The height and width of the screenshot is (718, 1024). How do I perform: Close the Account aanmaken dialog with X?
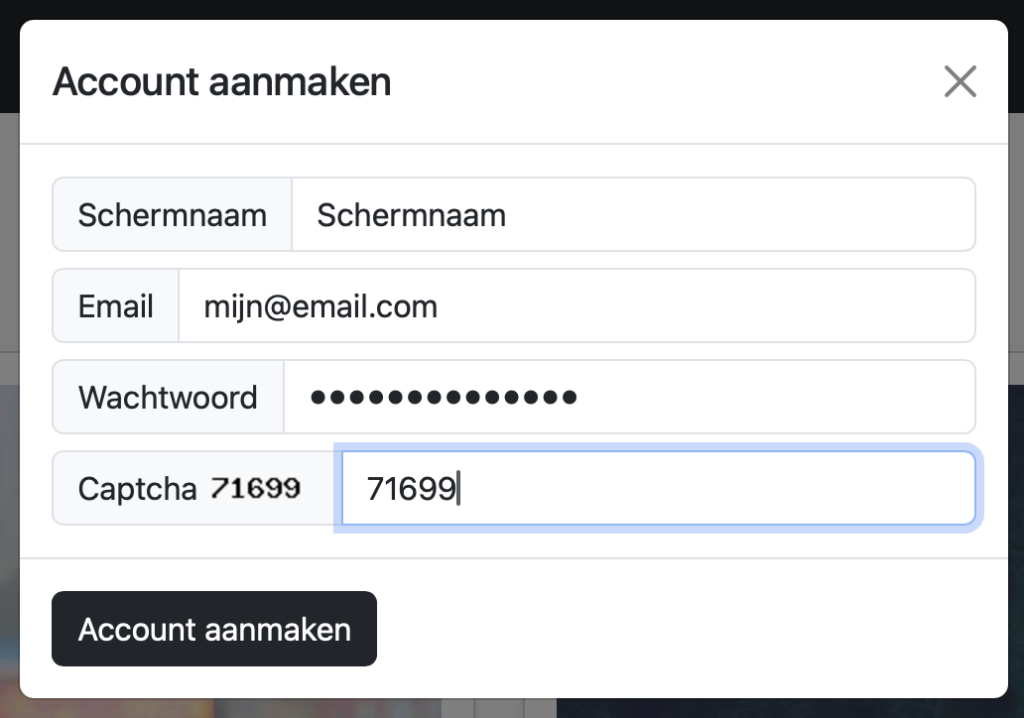point(959,82)
